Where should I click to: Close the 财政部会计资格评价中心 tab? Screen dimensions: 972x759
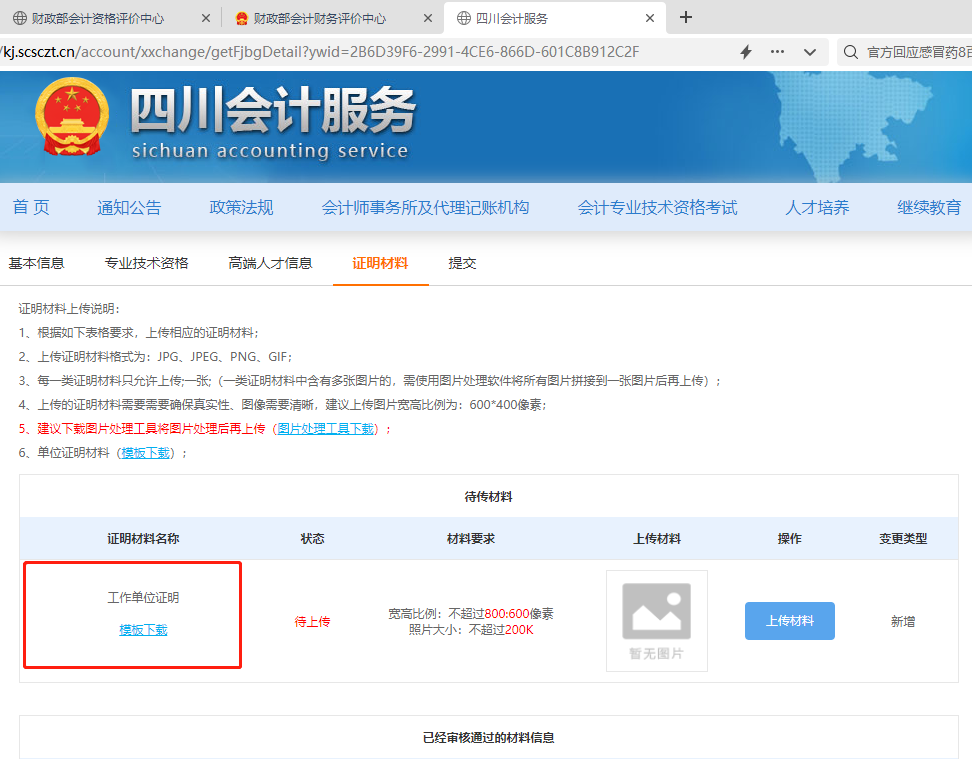click(x=206, y=19)
